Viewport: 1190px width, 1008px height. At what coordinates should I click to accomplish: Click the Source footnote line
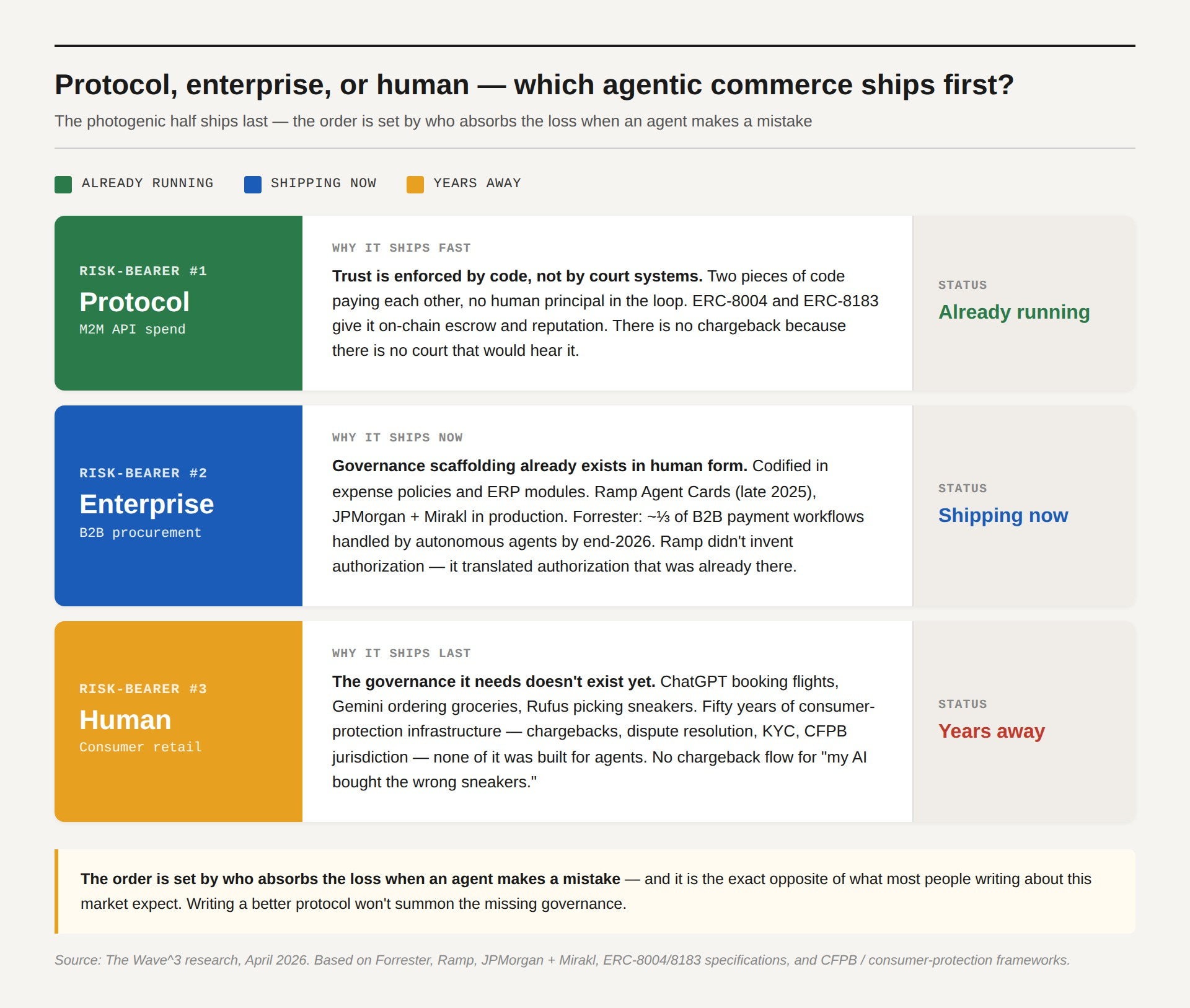click(562, 960)
